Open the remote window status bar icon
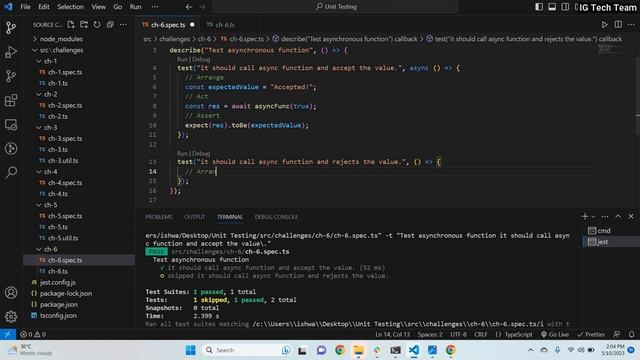This screenshot has width=640, height=360. (8, 334)
